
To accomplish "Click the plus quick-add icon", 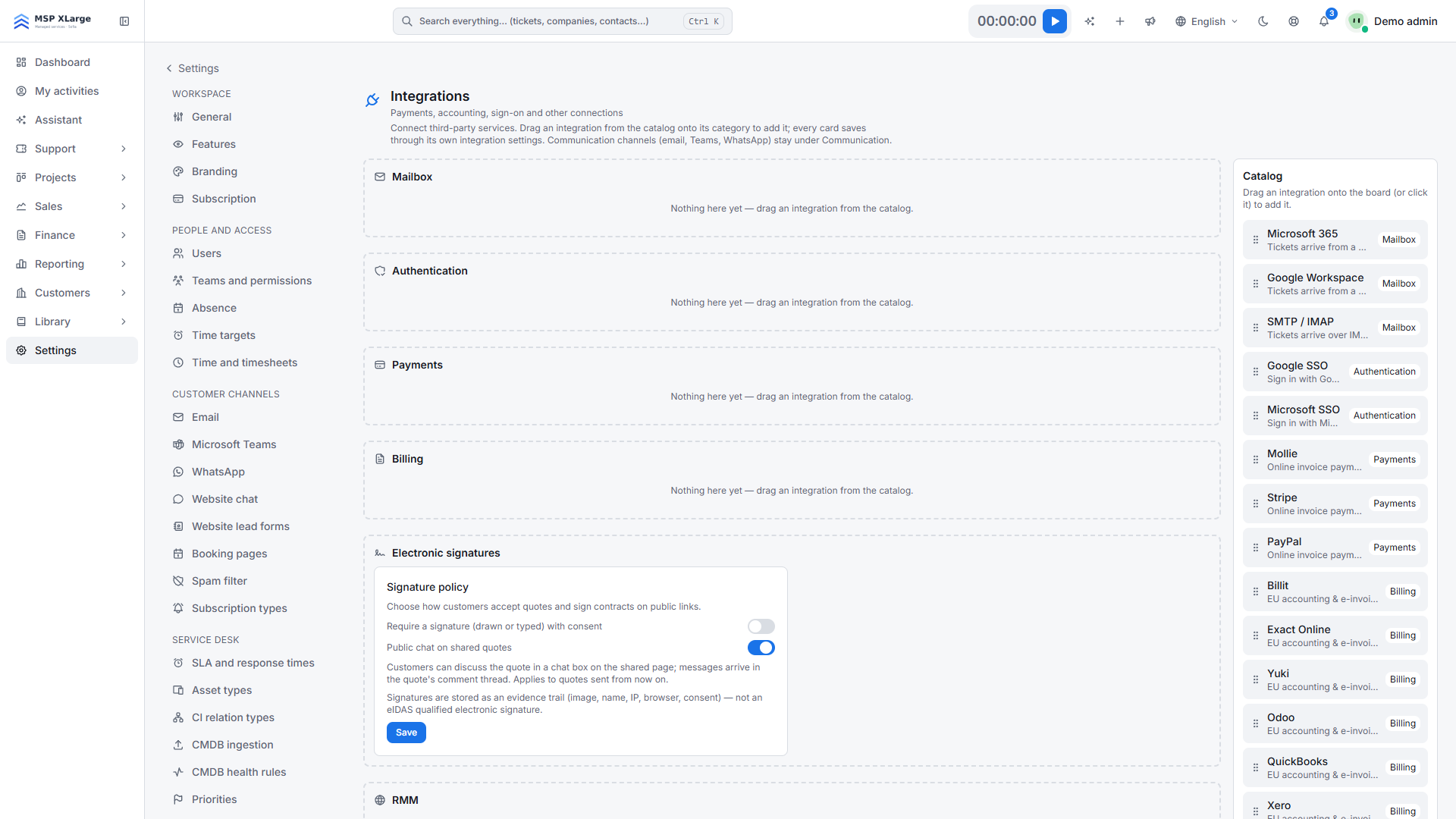I will [1120, 21].
